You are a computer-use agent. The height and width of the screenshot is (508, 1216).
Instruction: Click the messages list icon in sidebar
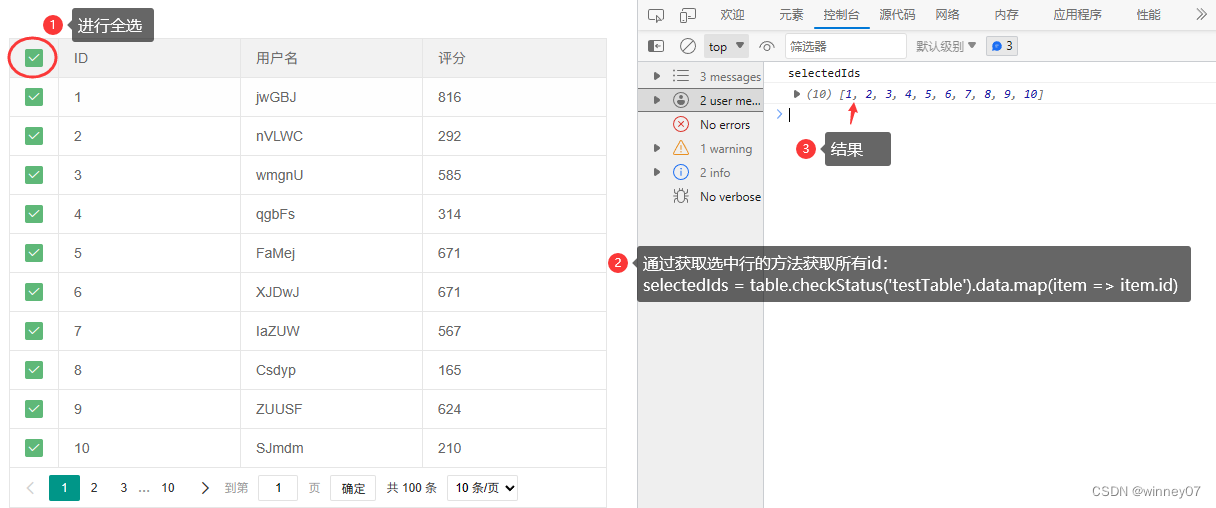pyautogui.click(x=681, y=76)
